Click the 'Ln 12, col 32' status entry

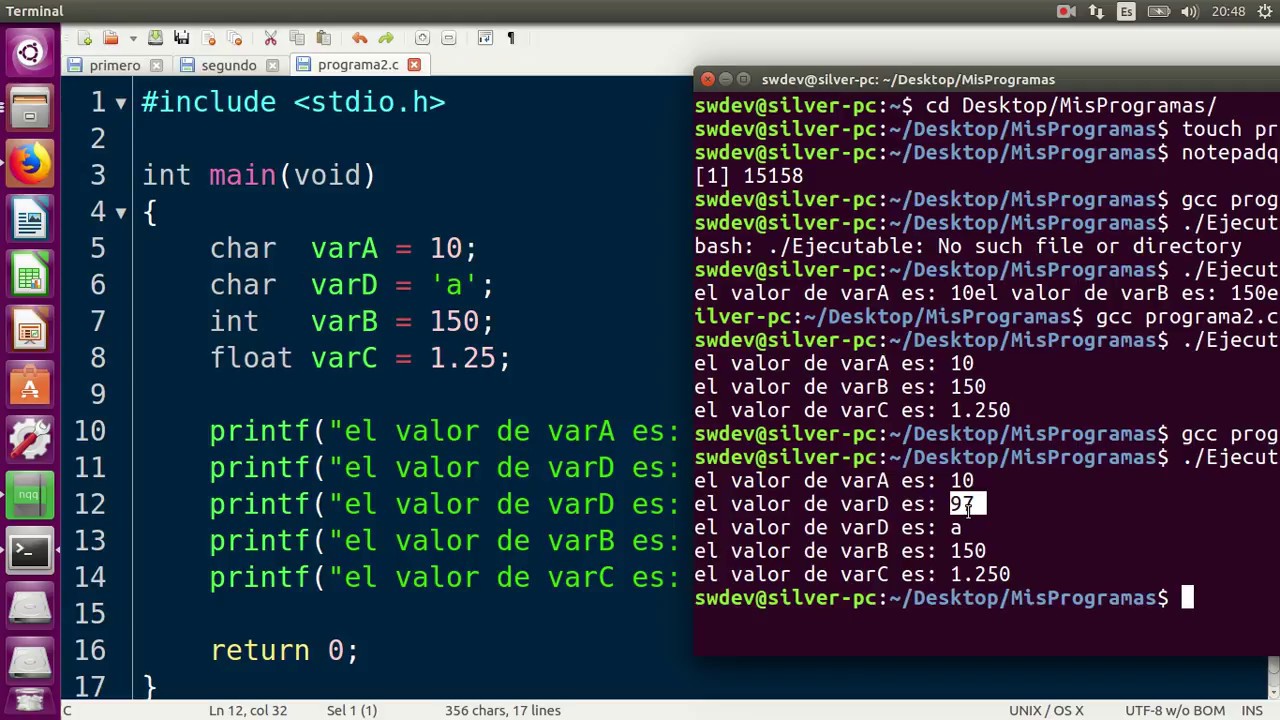[247, 710]
